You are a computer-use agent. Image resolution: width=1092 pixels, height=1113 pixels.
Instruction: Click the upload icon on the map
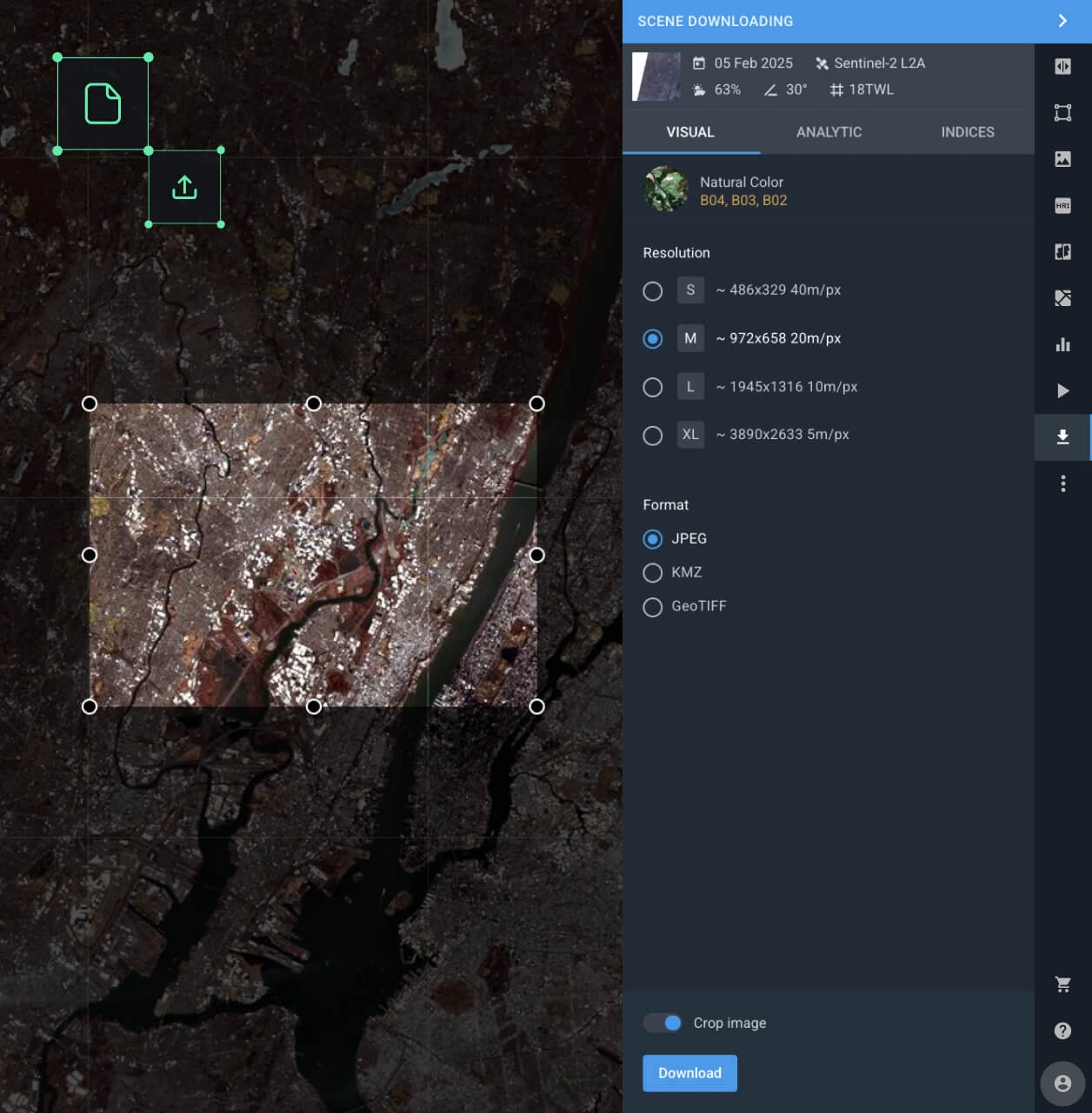coord(185,186)
